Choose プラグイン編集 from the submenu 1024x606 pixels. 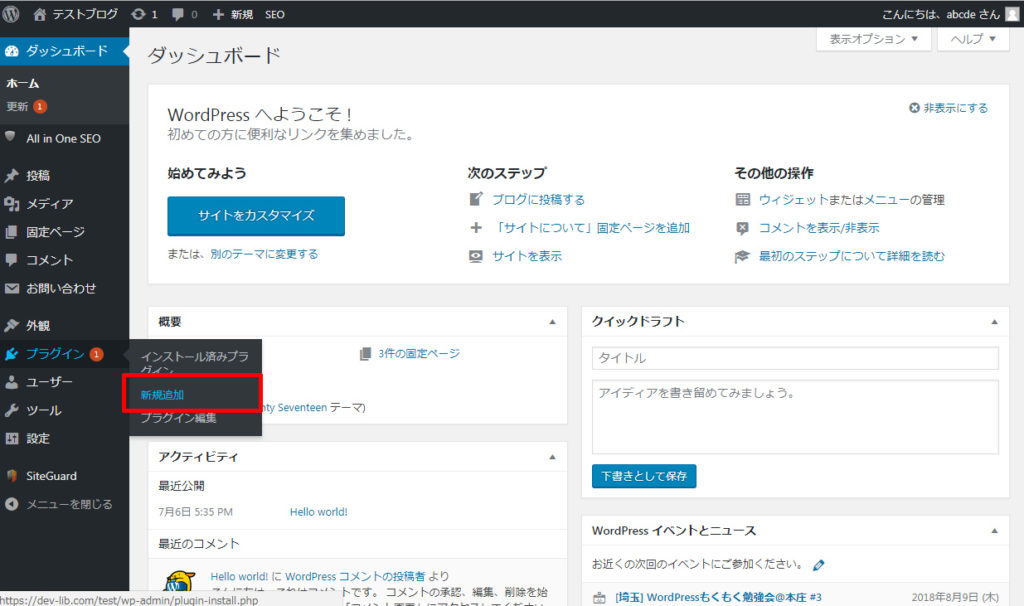point(178,418)
